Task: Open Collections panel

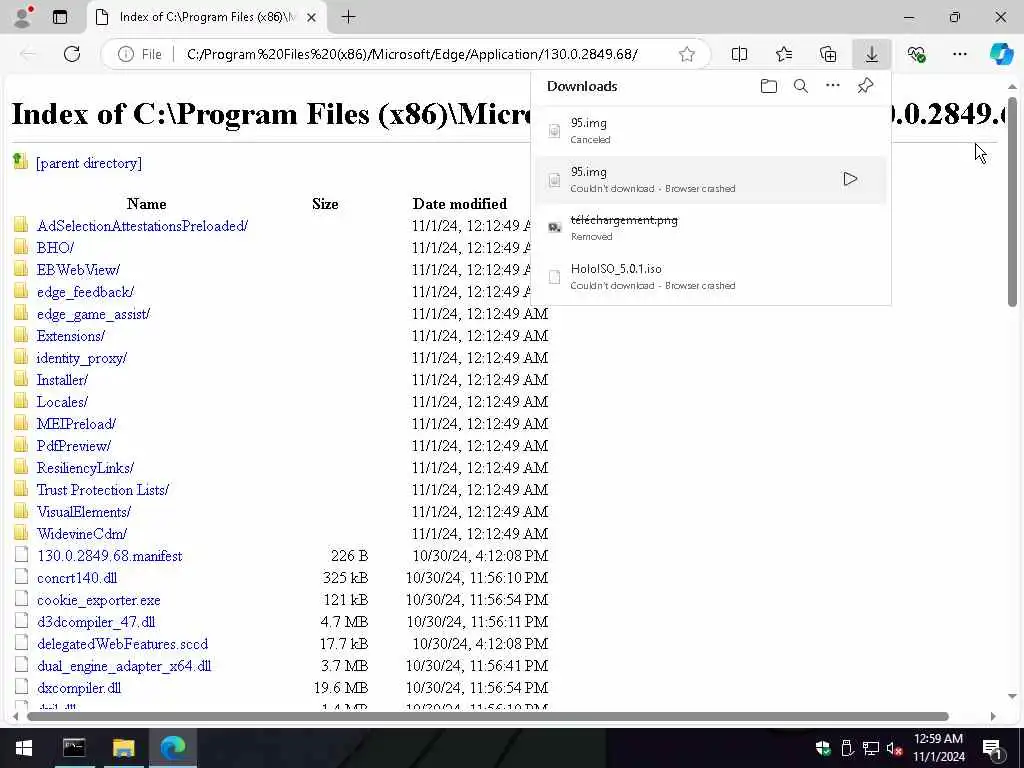Action: click(827, 54)
